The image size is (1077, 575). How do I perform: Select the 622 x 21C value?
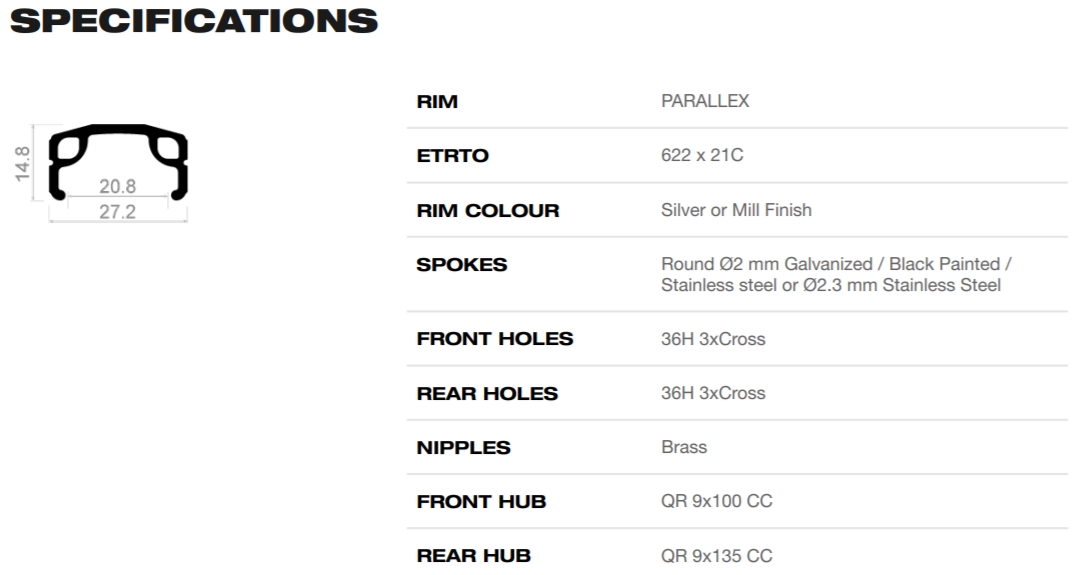(x=702, y=156)
